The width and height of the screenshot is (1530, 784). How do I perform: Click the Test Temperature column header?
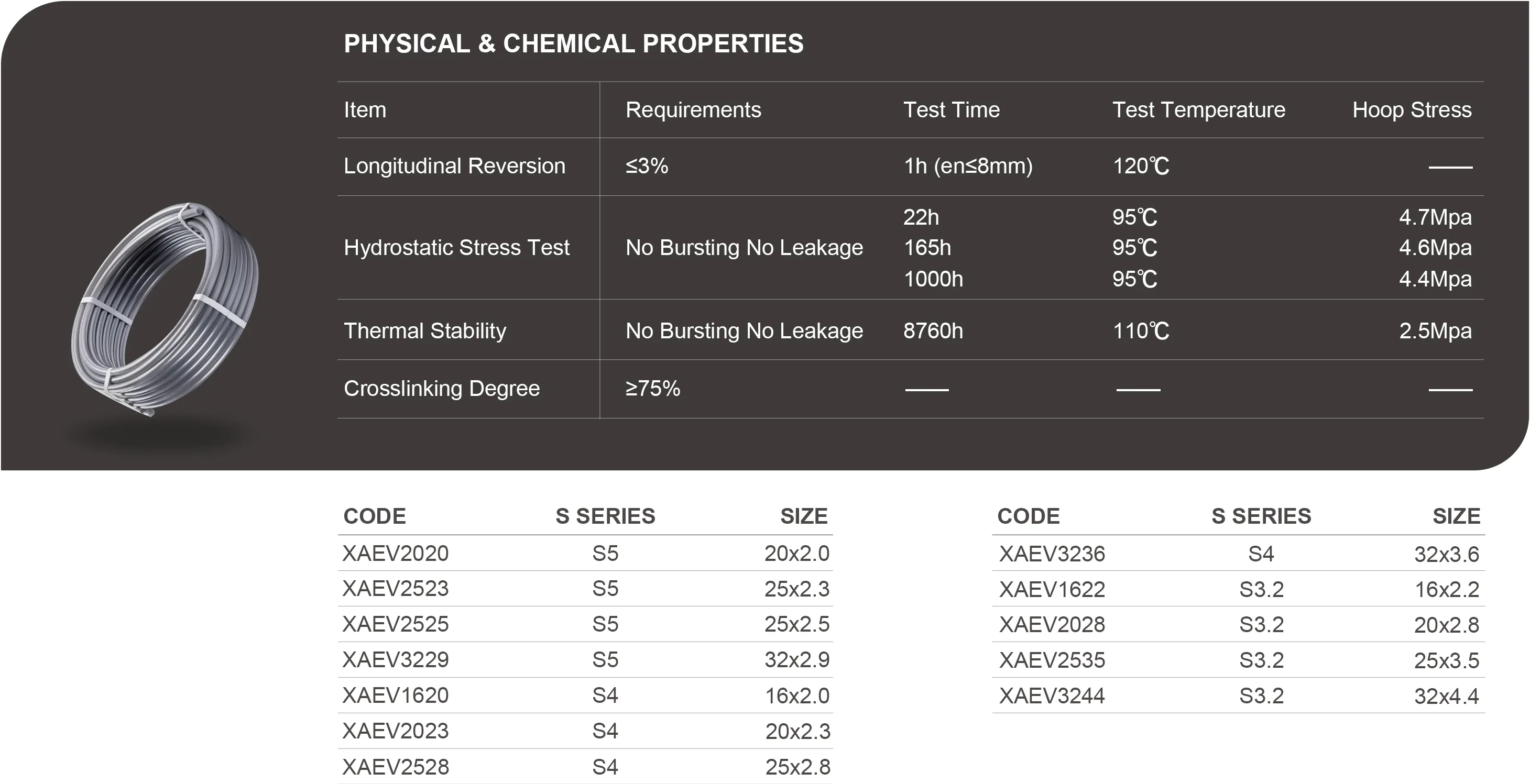pos(1198,110)
